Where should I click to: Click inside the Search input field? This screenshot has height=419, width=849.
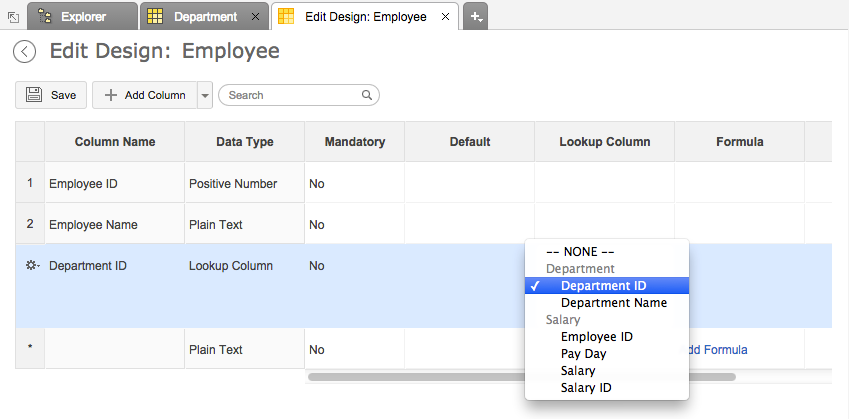pos(290,95)
